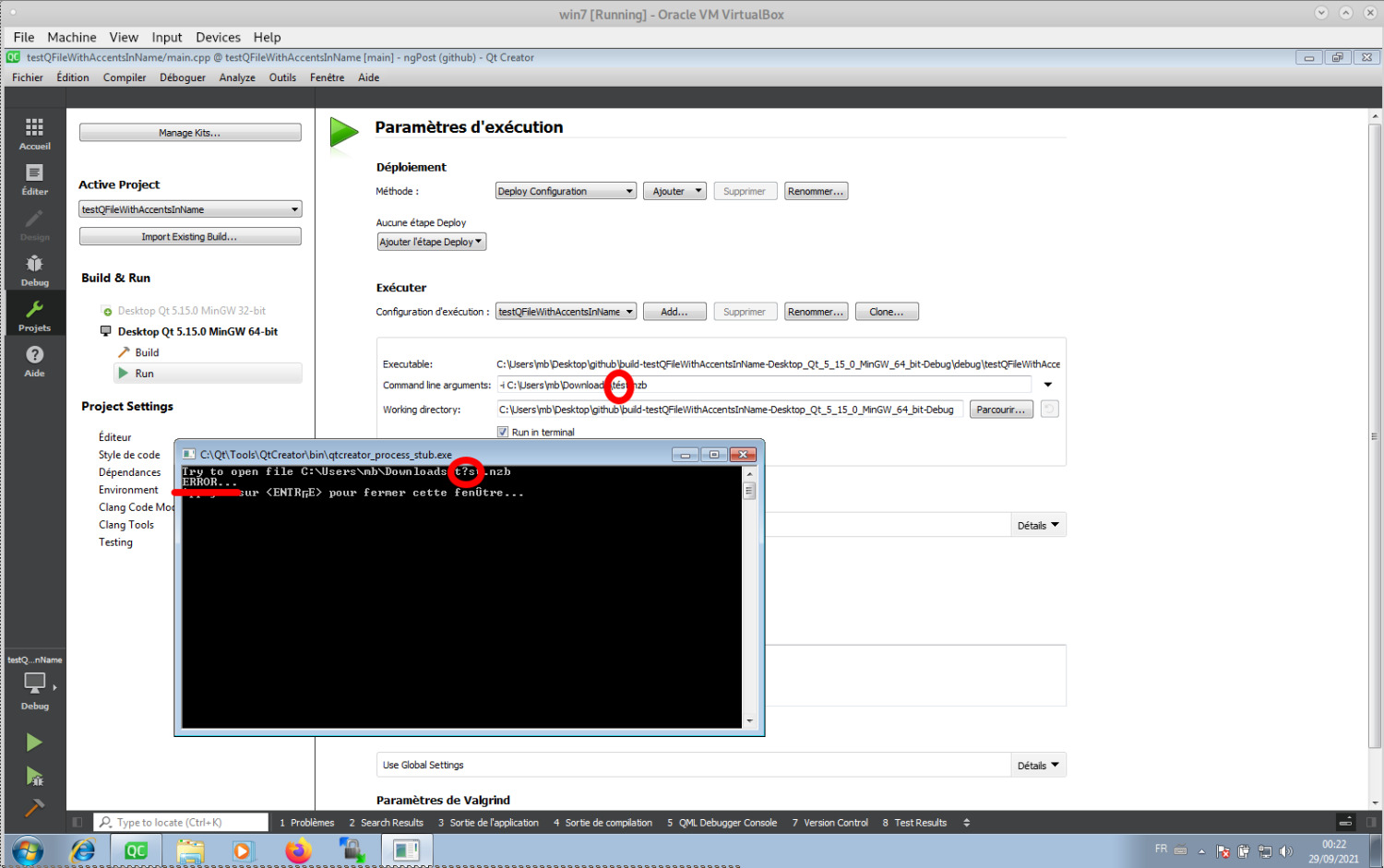The height and width of the screenshot is (868, 1384).
Task: Click the Manage Kits button
Action: click(190, 133)
